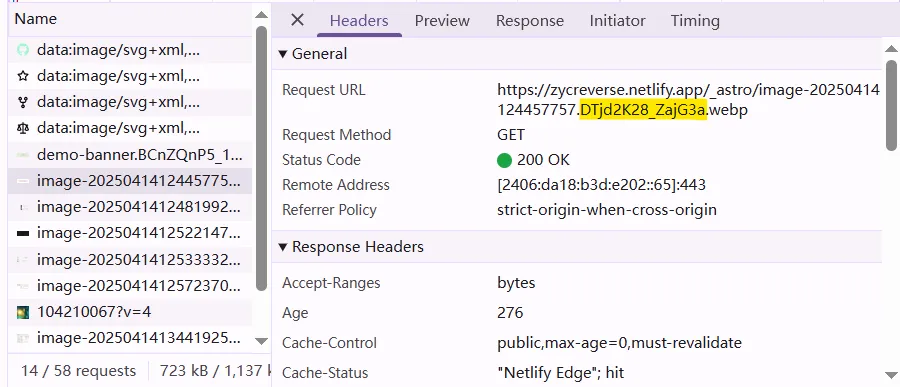Viewport: 900px width, 387px height.
Task: Click the request list scroll-down arrow
Action: (261, 341)
